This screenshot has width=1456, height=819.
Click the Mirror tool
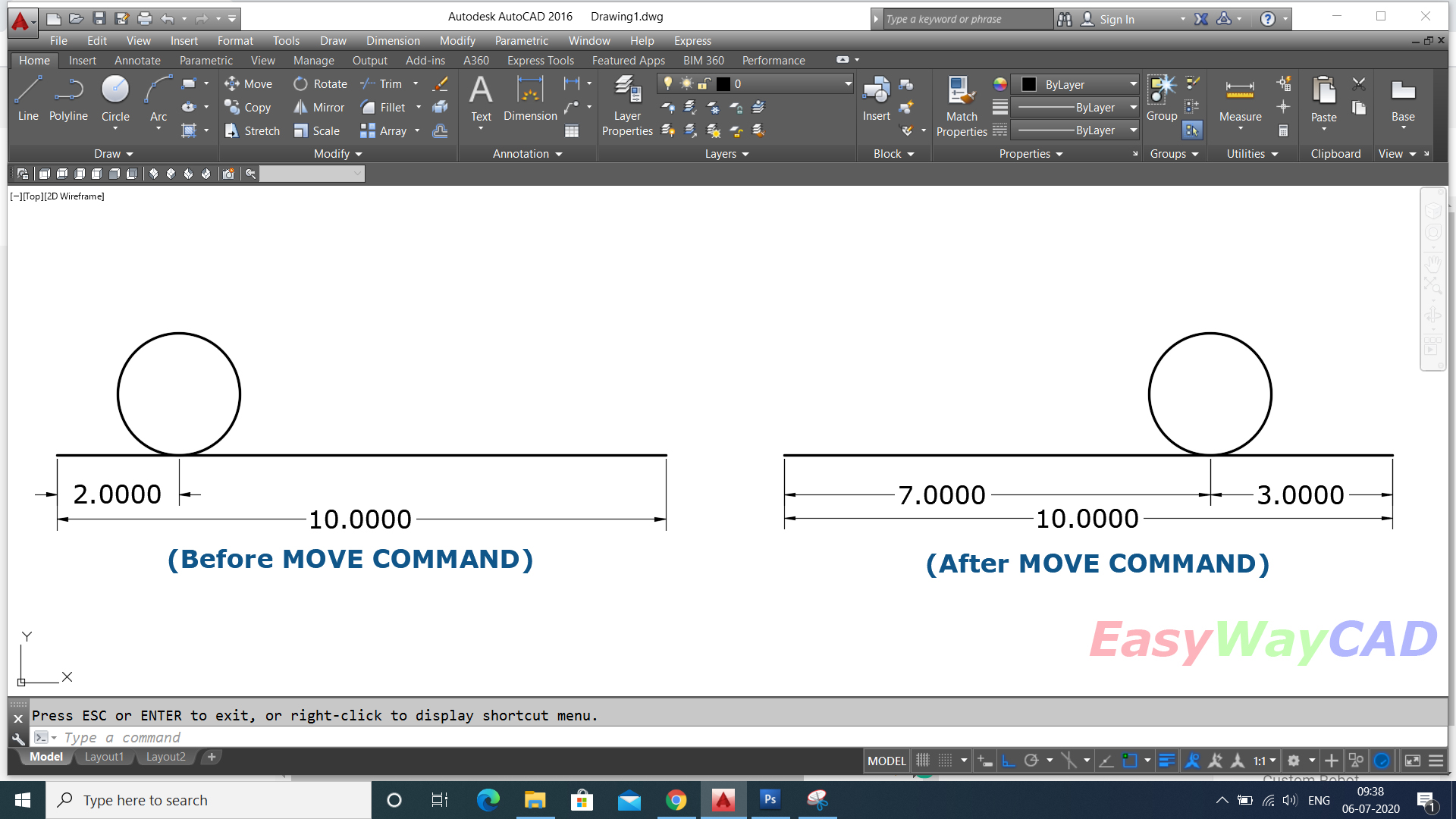(x=318, y=107)
